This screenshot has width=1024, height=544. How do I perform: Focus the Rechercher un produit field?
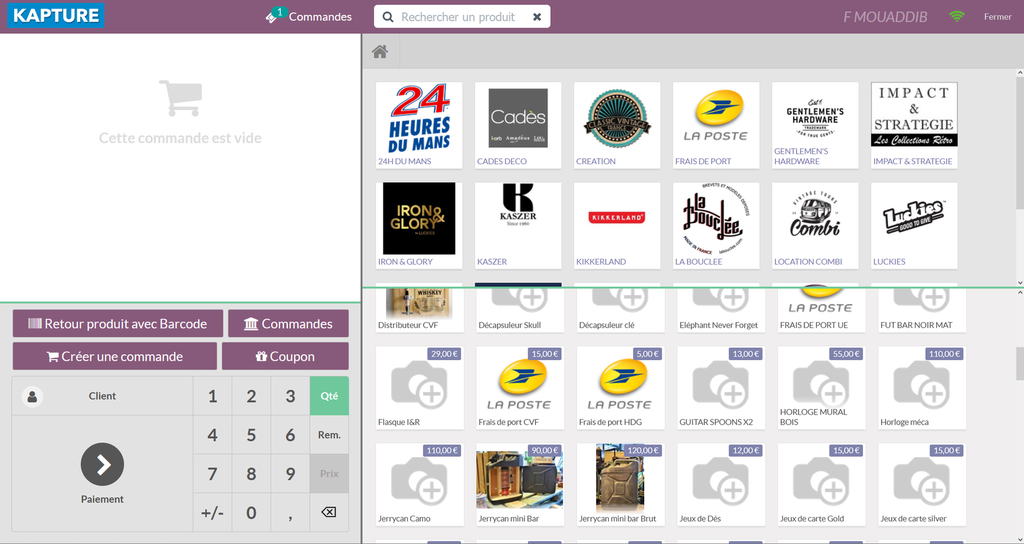(x=462, y=17)
